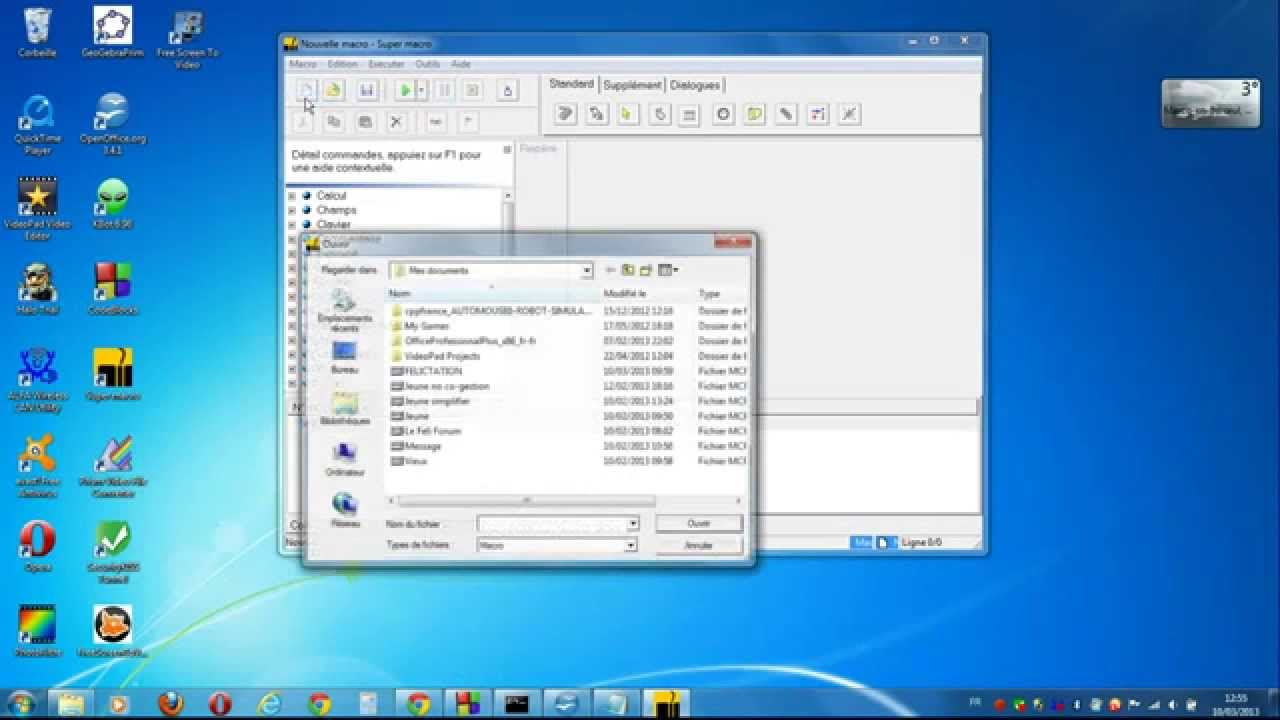Select the VideoPad Video Editor desktop icon
Image resolution: width=1280 pixels, height=720 pixels.
pos(37,209)
